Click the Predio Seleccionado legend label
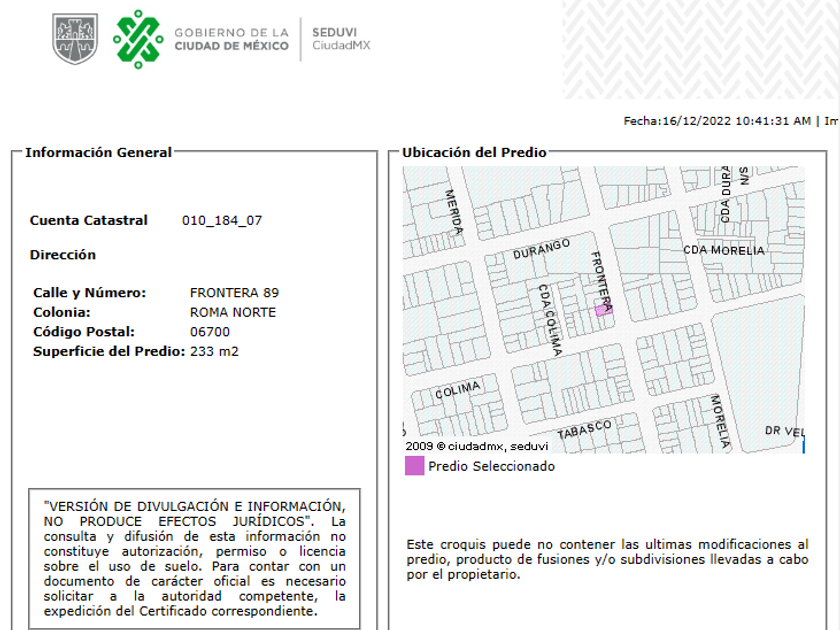Image resolution: width=840 pixels, height=630 pixels. coord(491,466)
